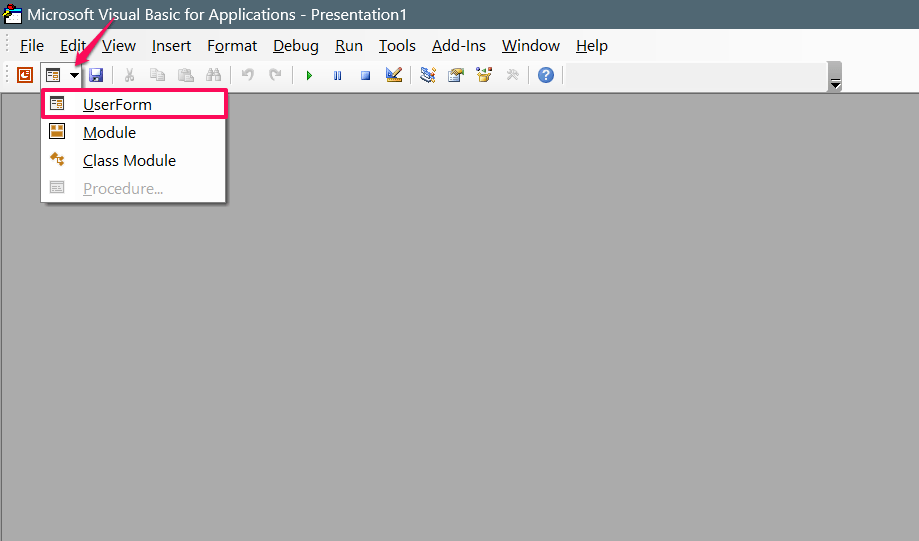This screenshot has height=541, width=919.
Task: Click the View Microsoft PowerPoint icon
Action: [x=25, y=75]
